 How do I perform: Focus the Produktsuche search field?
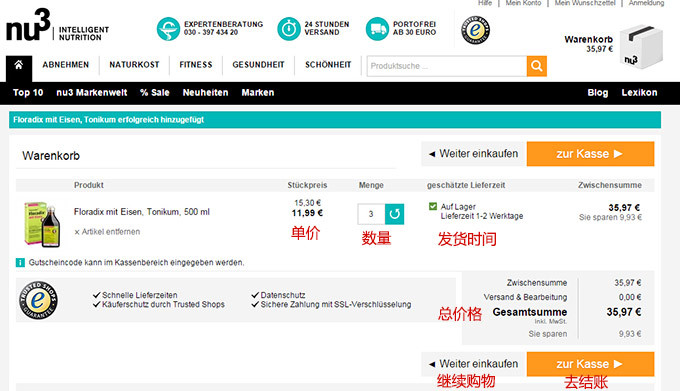(447, 66)
